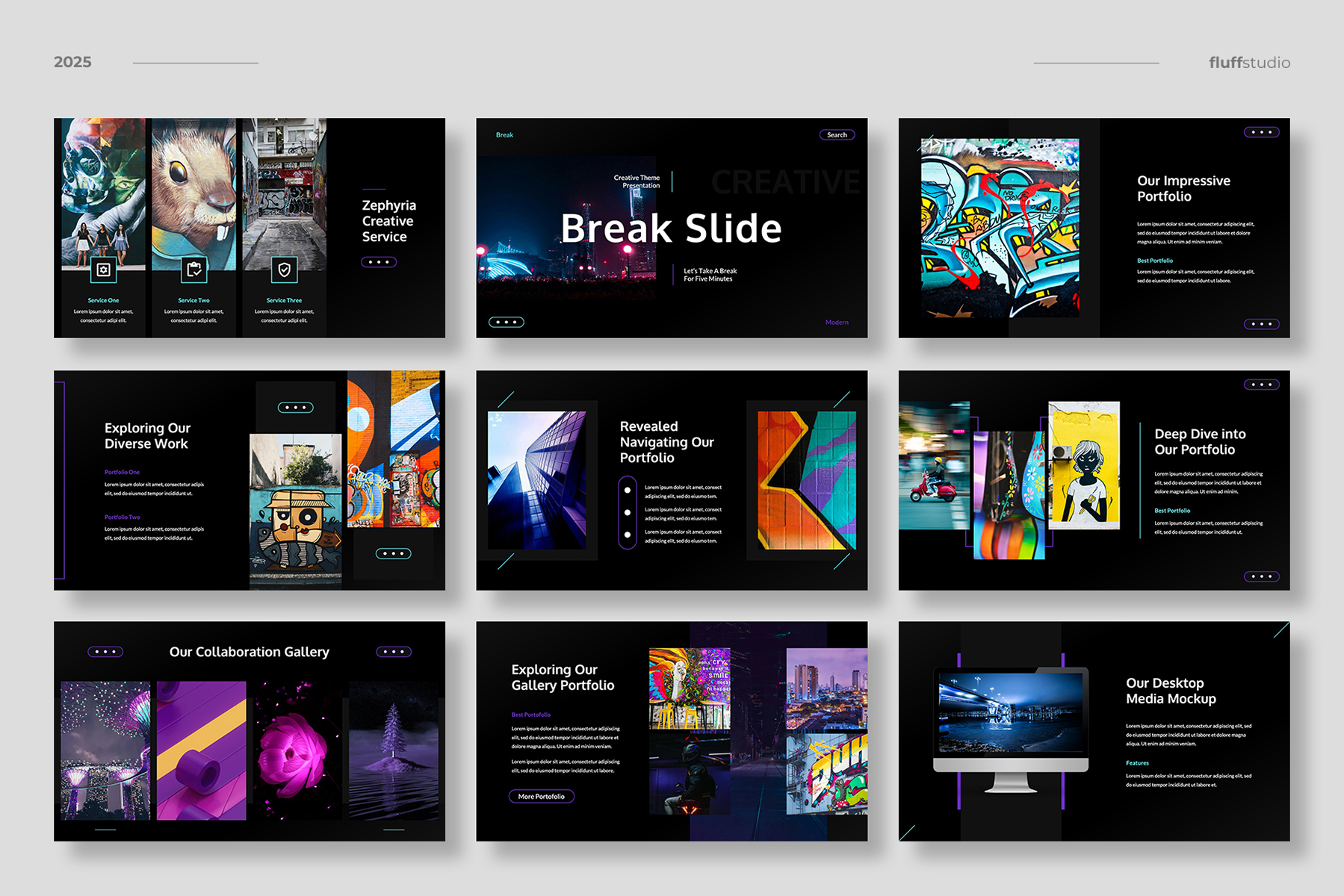The image size is (1344, 896).
Task: Click three-dot pill right of Our Collaboration Gallery
Action: [394, 652]
